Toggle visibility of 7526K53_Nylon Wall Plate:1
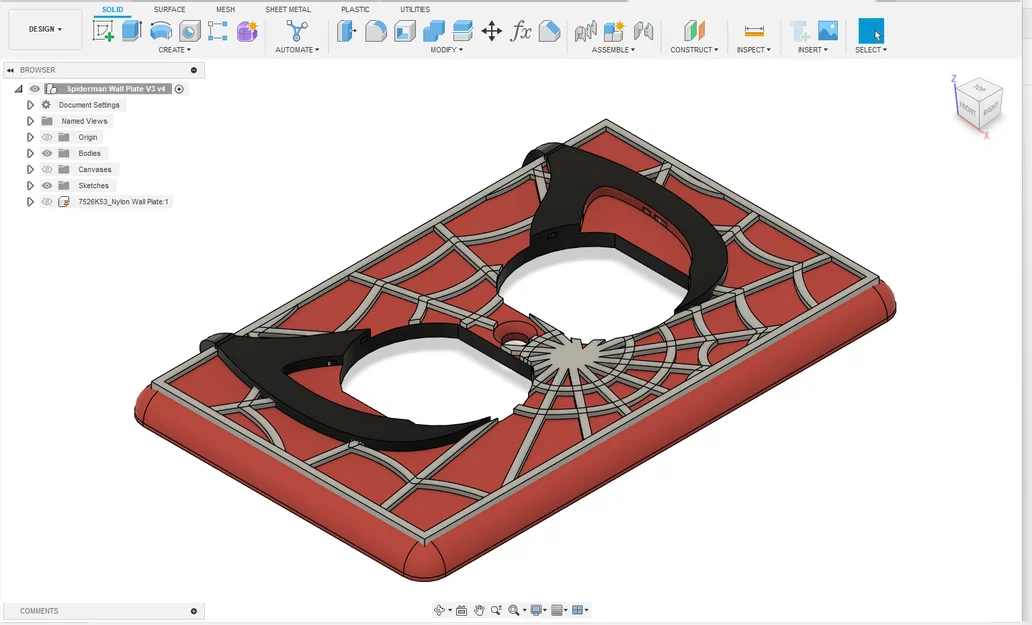 tap(47, 202)
